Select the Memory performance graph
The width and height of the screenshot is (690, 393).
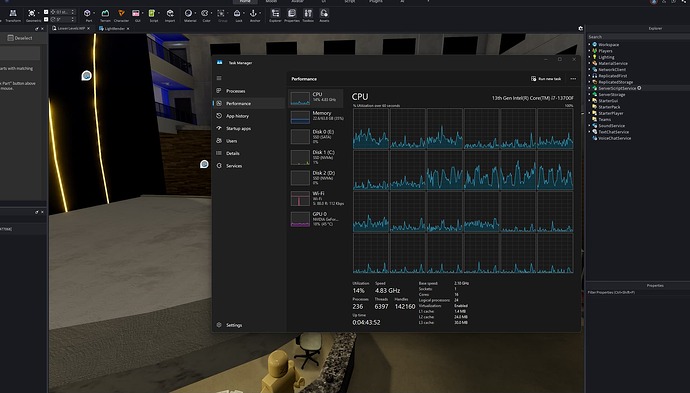tap(316, 116)
